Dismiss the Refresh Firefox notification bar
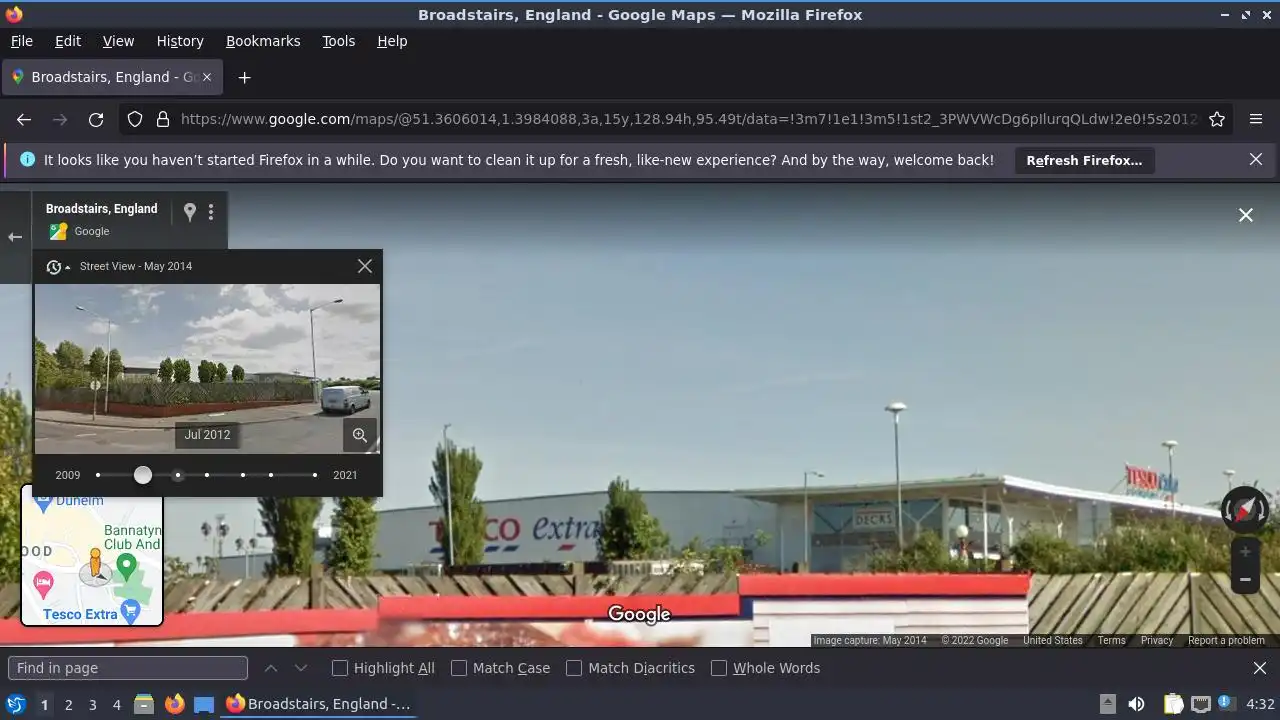The width and height of the screenshot is (1280, 720). [x=1256, y=159]
